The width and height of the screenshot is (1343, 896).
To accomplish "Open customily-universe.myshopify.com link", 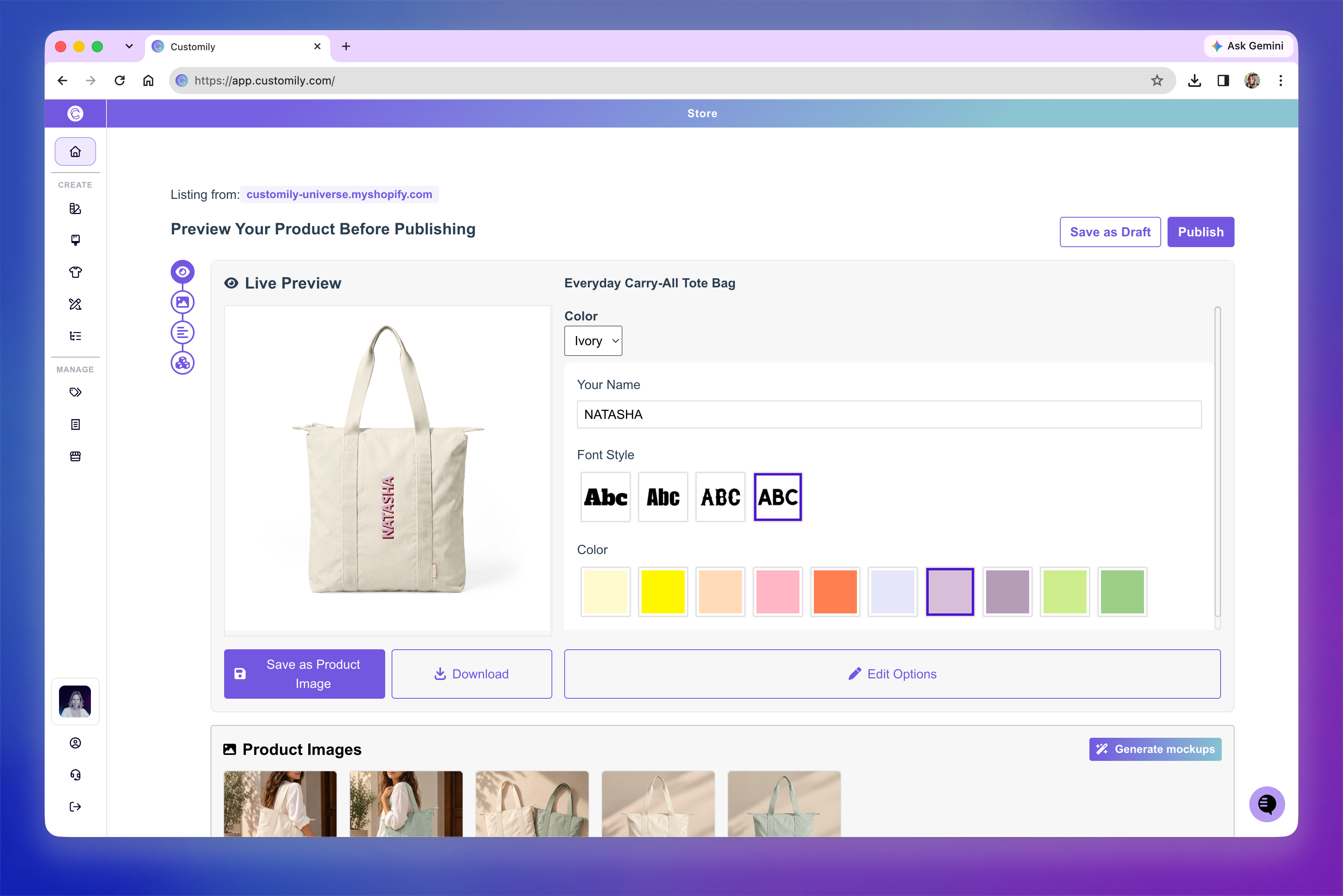I will [339, 194].
